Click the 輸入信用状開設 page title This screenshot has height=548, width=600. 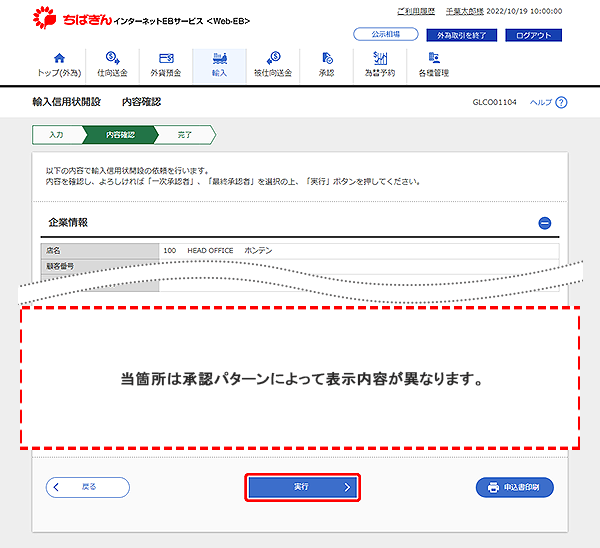click(x=67, y=102)
